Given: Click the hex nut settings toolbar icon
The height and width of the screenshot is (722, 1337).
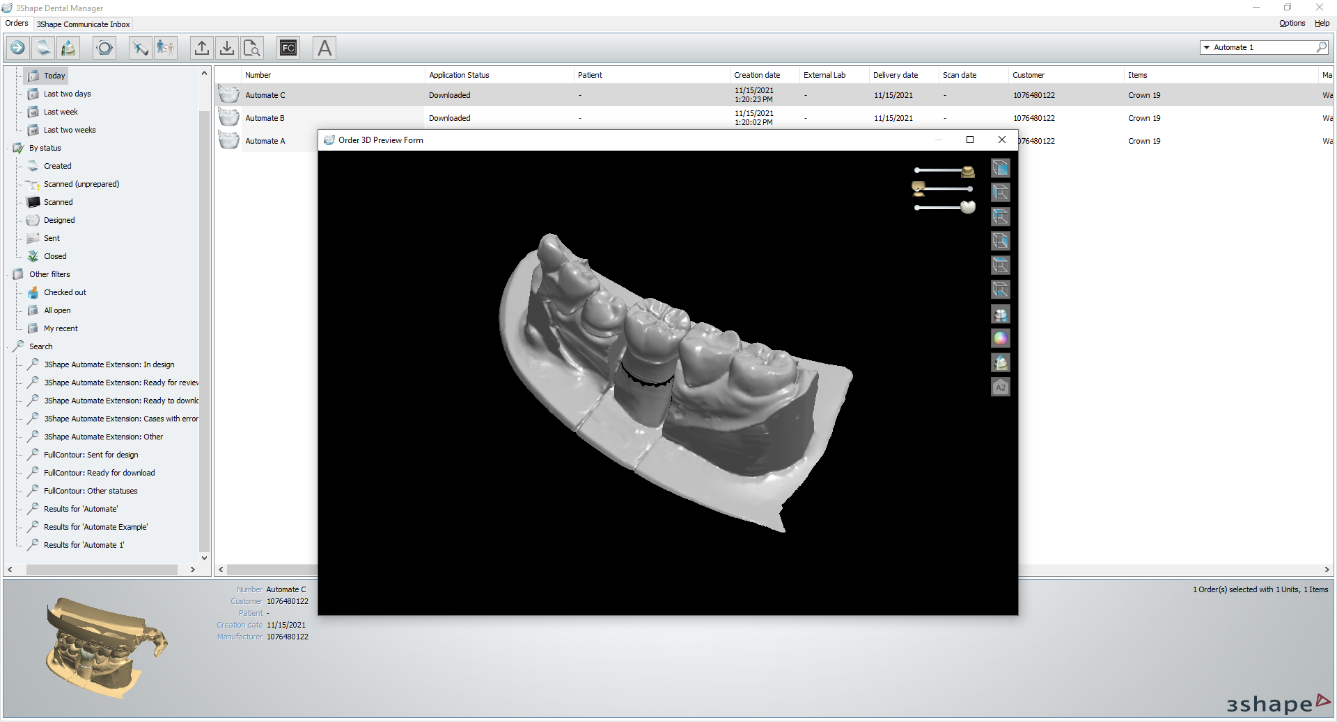Looking at the screenshot, I should point(105,47).
